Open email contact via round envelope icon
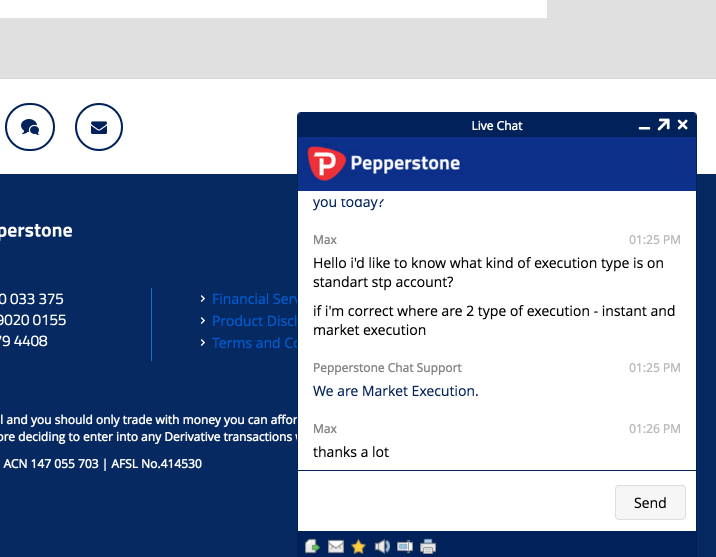Image resolution: width=716 pixels, height=557 pixels. 99,127
